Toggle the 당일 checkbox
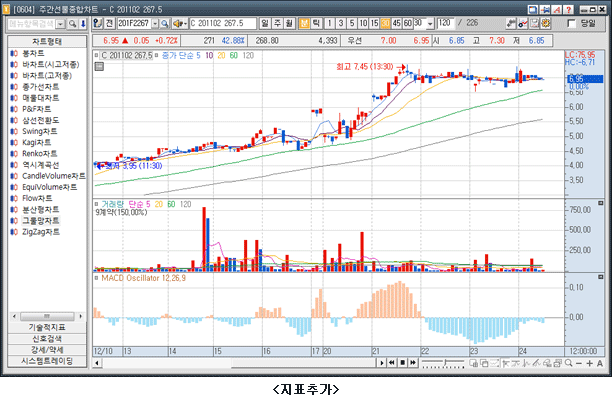 point(572,23)
